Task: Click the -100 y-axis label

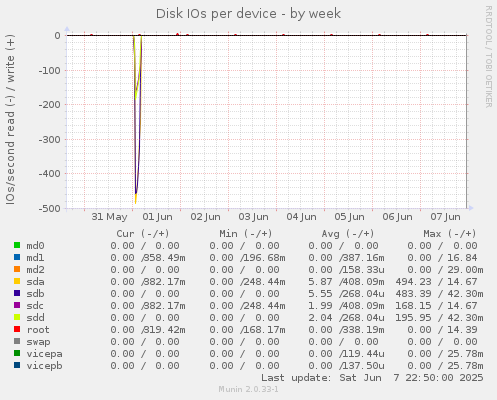Action: click(x=50, y=70)
